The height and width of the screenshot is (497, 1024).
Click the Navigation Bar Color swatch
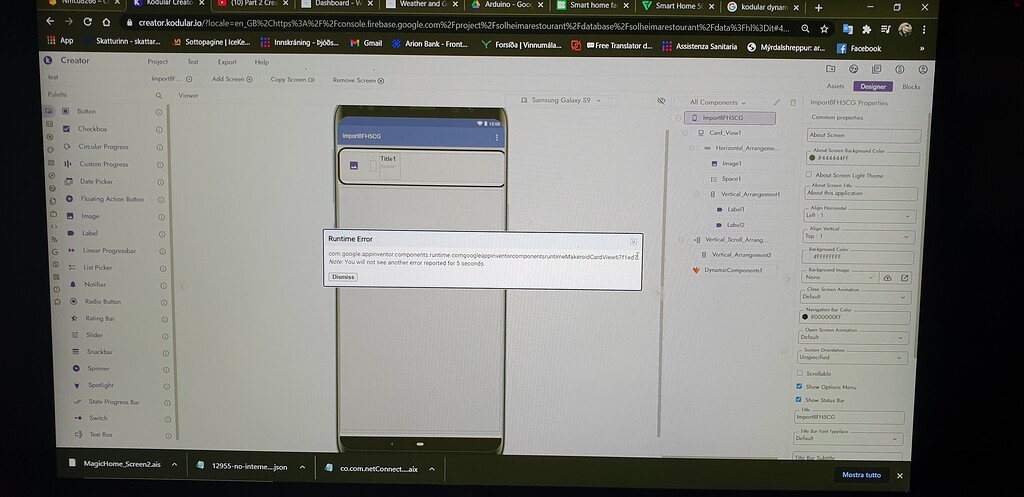click(805, 317)
